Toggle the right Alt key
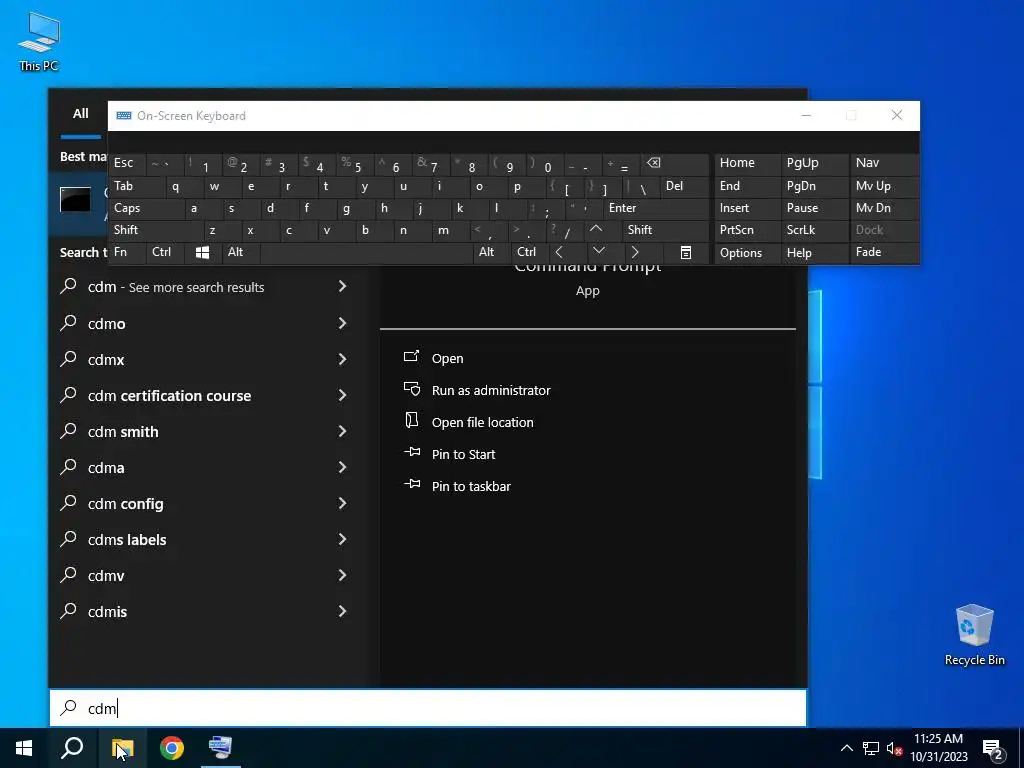The width and height of the screenshot is (1024, 768). point(492,253)
